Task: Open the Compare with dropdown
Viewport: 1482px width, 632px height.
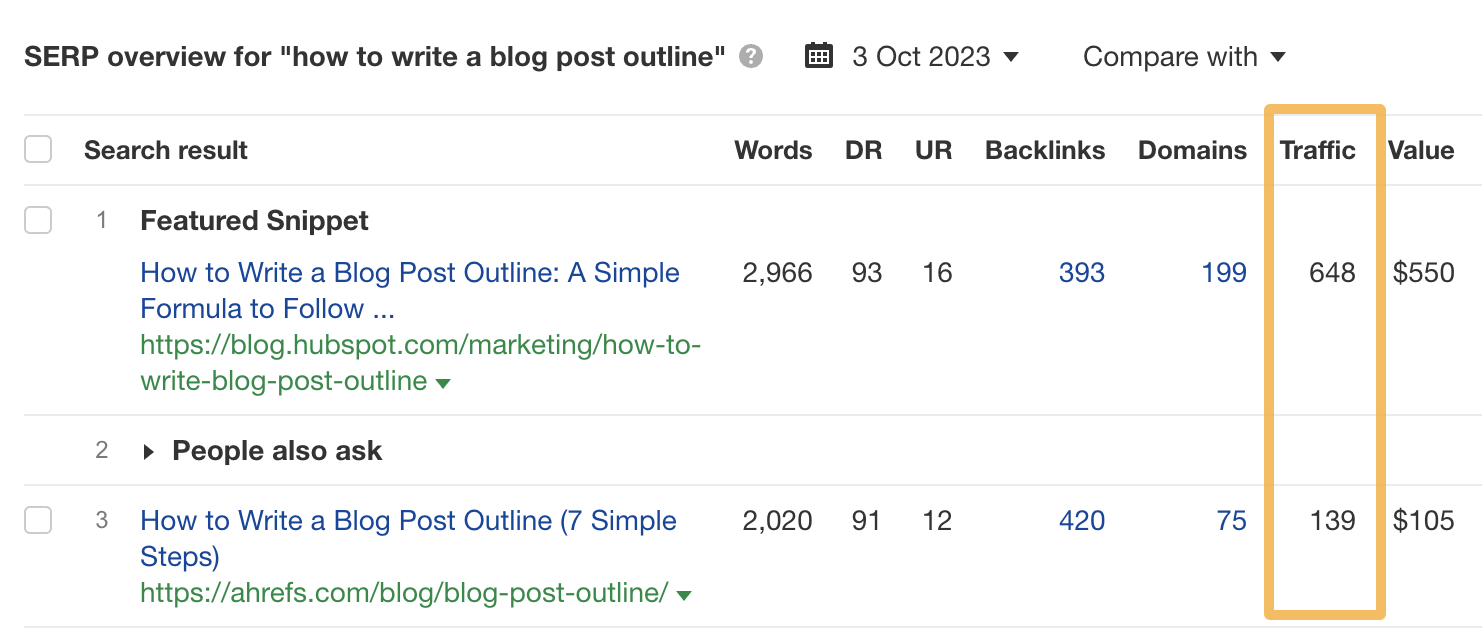Action: [x=1183, y=57]
